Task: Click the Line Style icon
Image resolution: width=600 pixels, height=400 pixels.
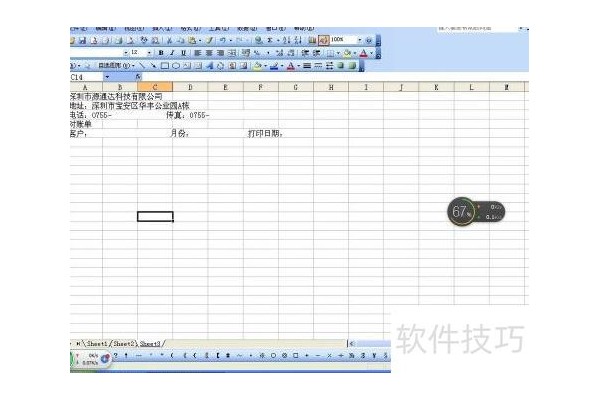Action: (307, 66)
